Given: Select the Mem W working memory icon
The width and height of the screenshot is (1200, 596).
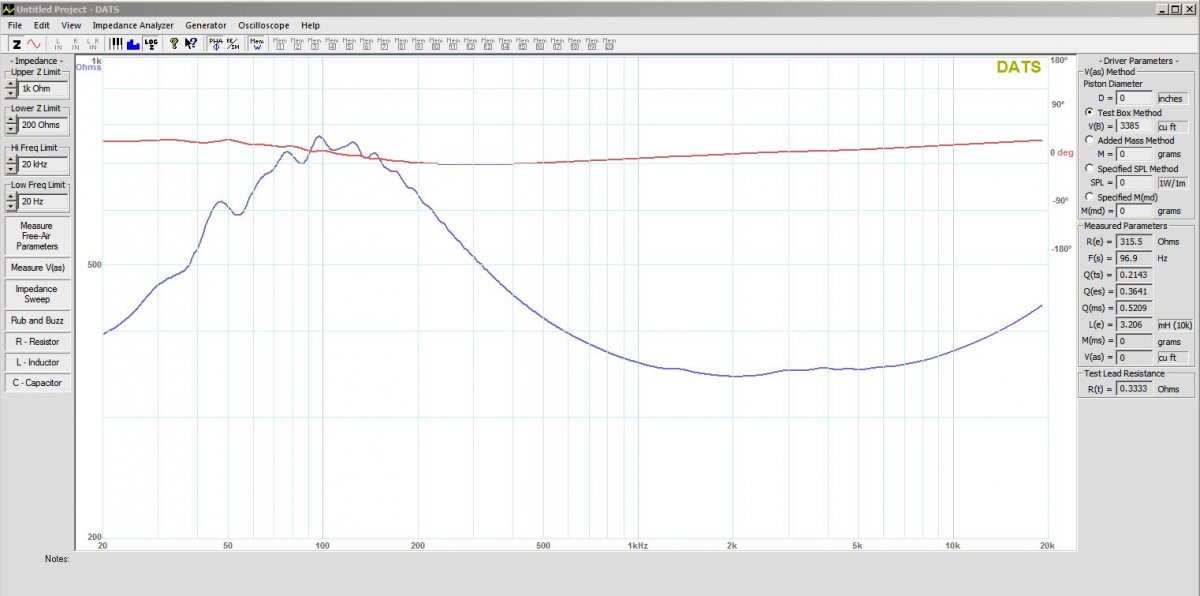Looking at the screenshot, I should point(256,44).
